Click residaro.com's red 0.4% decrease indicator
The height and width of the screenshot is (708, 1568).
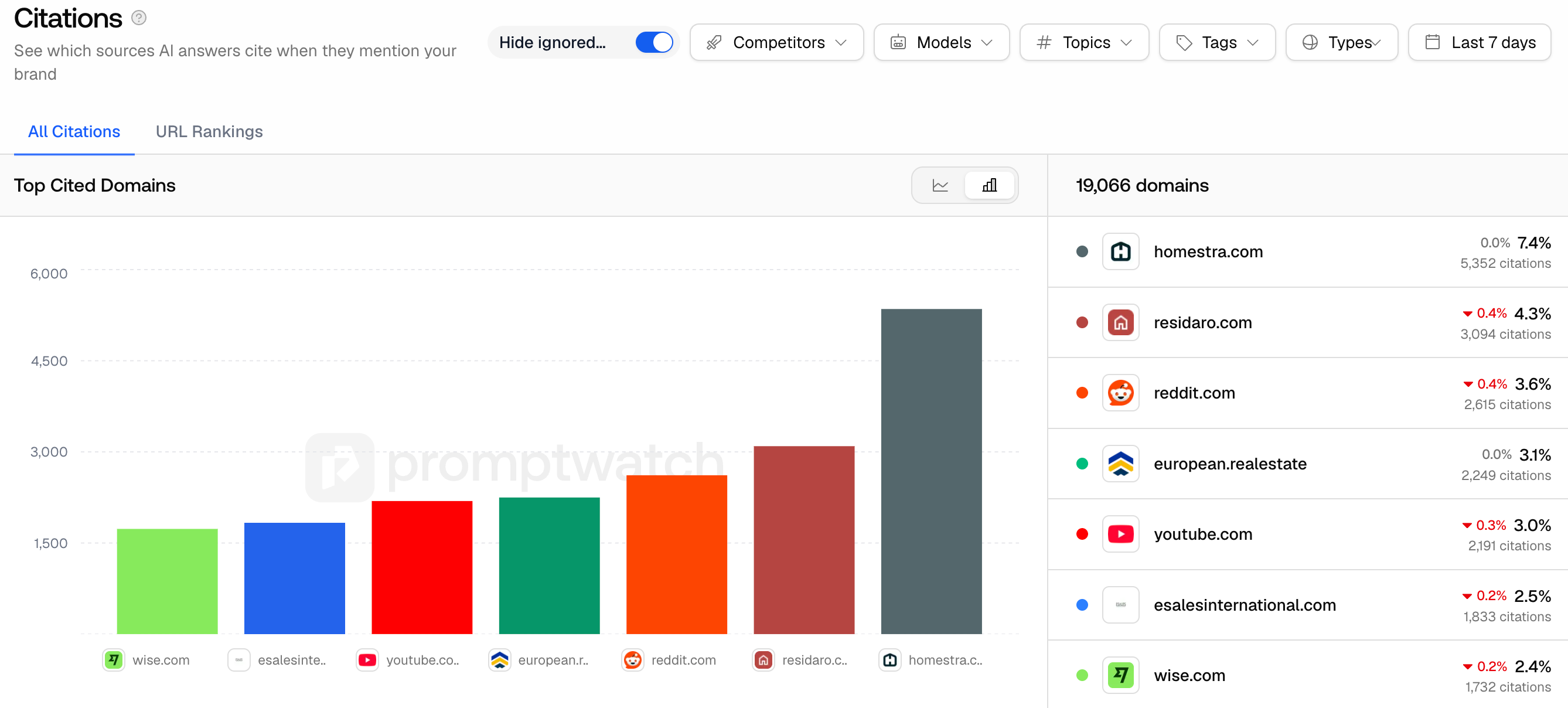pyautogui.click(x=1485, y=313)
